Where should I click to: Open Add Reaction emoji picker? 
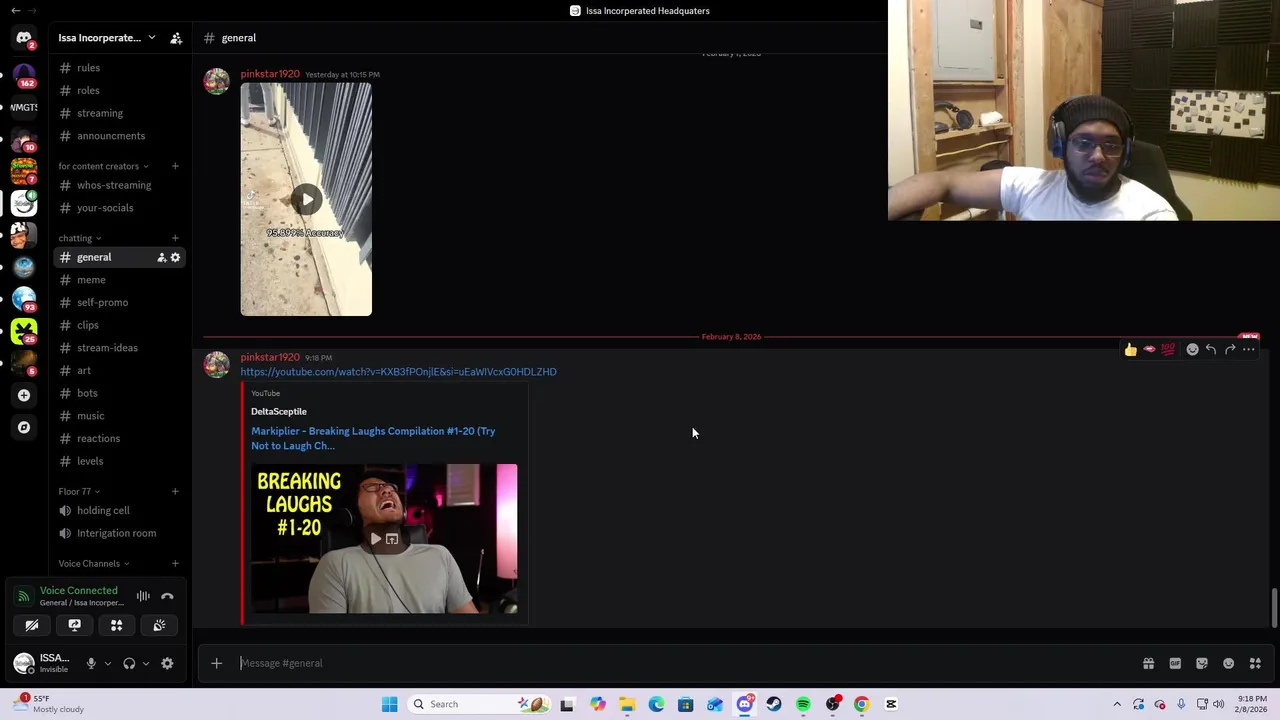click(x=1192, y=349)
